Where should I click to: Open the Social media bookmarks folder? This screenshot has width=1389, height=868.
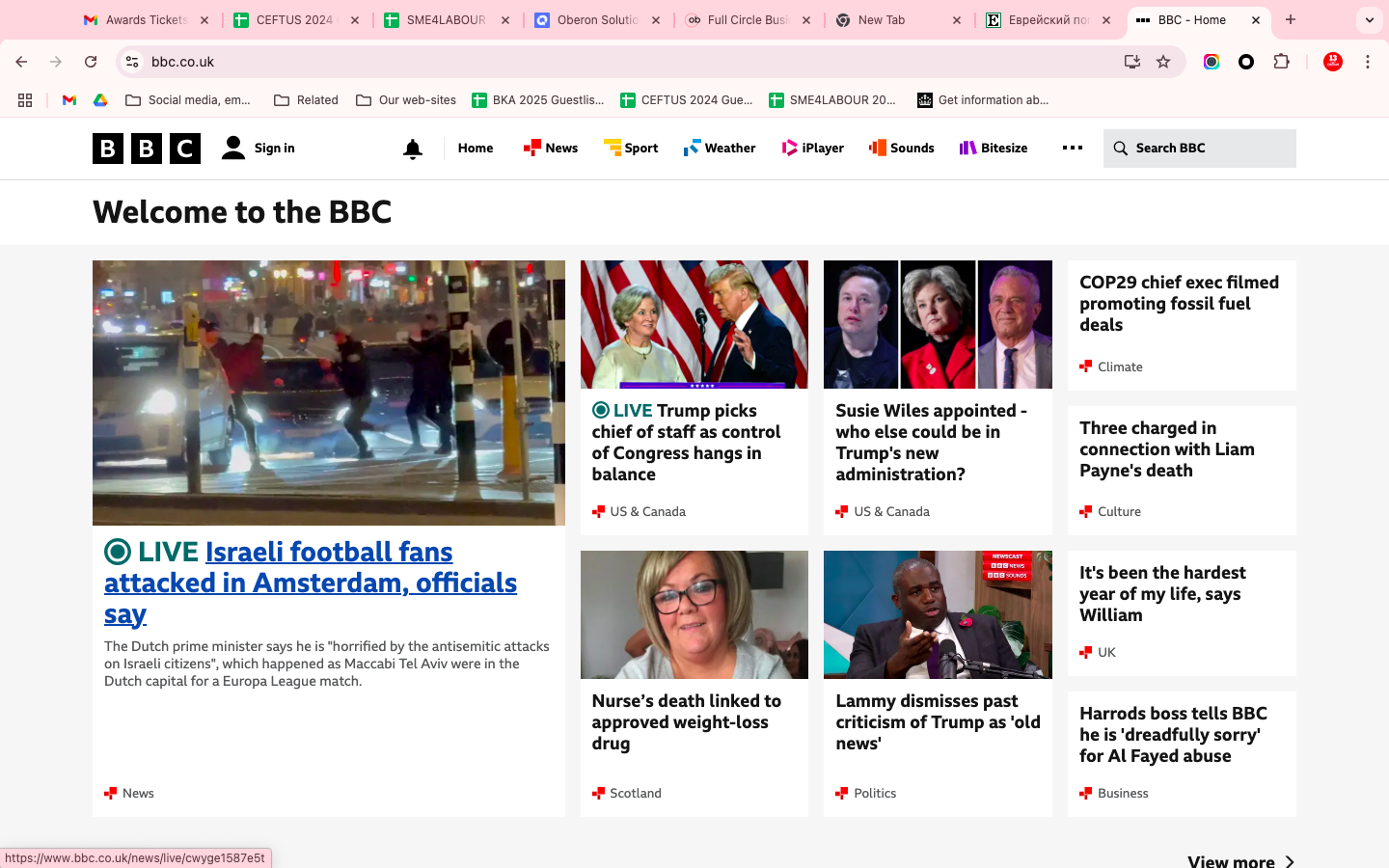click(x=188, y=100)
